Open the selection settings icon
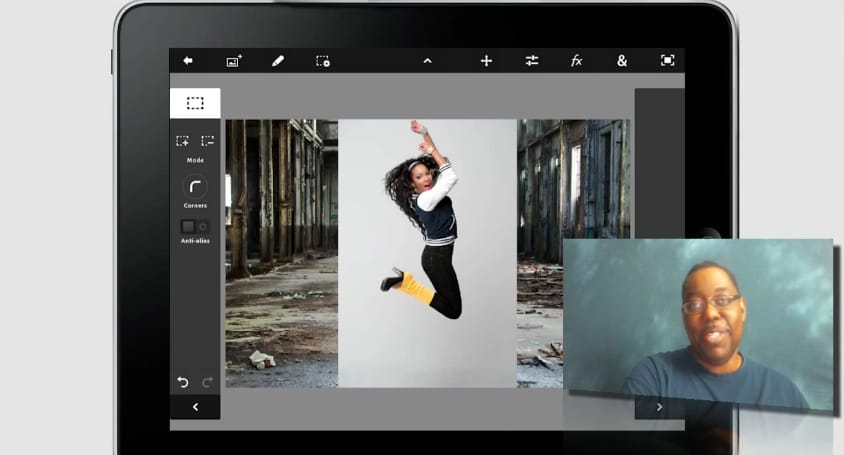844x455 pixels. (x=323, y=61)
